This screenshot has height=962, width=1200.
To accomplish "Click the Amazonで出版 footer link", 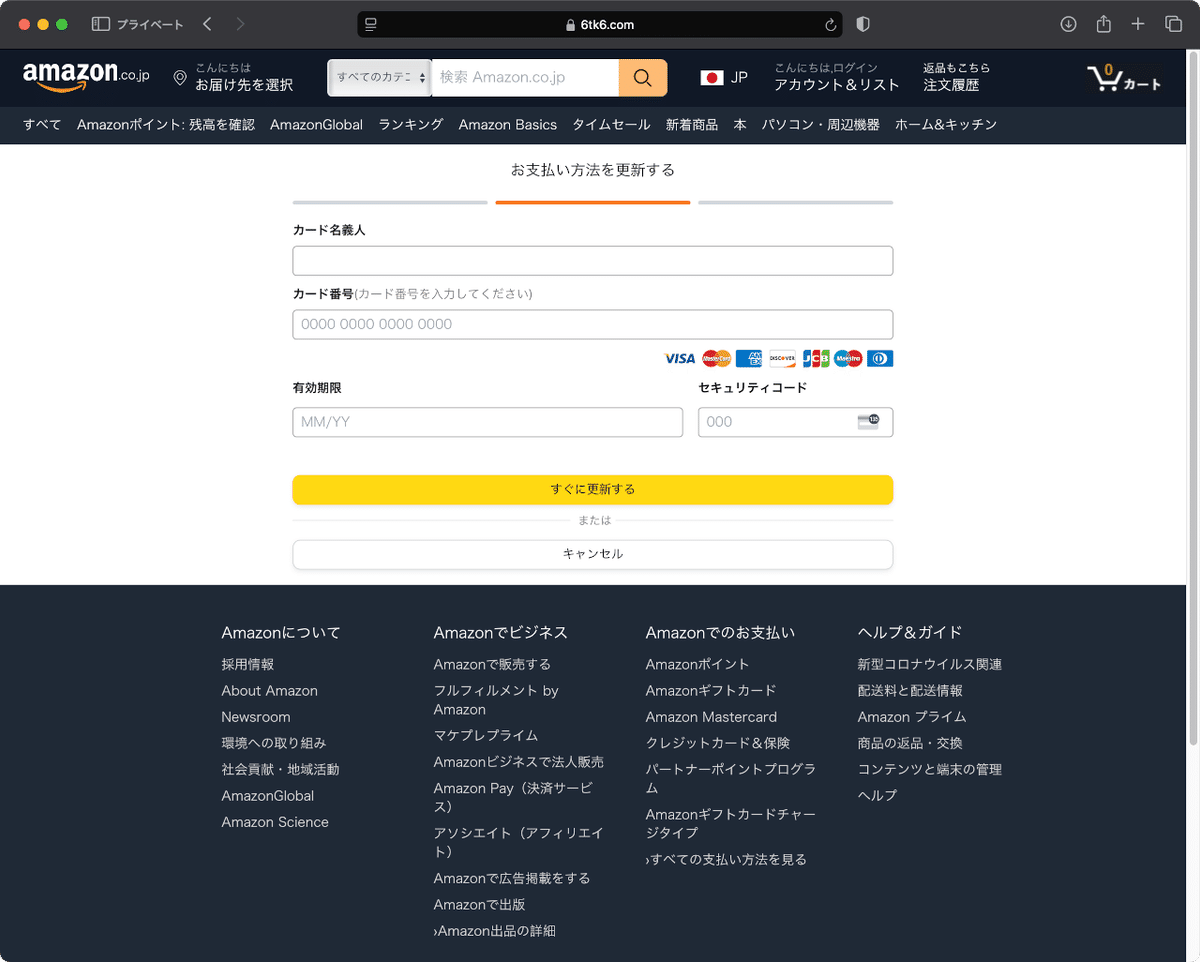I will [480, 905].
